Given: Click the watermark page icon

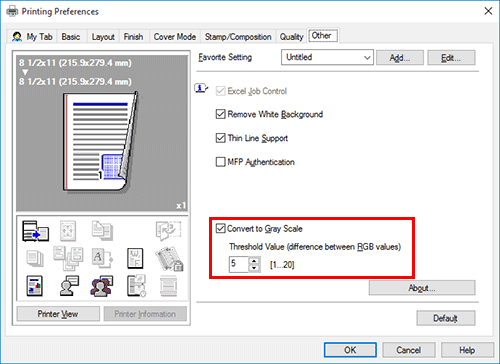Looking at the screenshot, I should tap(135, 258).
